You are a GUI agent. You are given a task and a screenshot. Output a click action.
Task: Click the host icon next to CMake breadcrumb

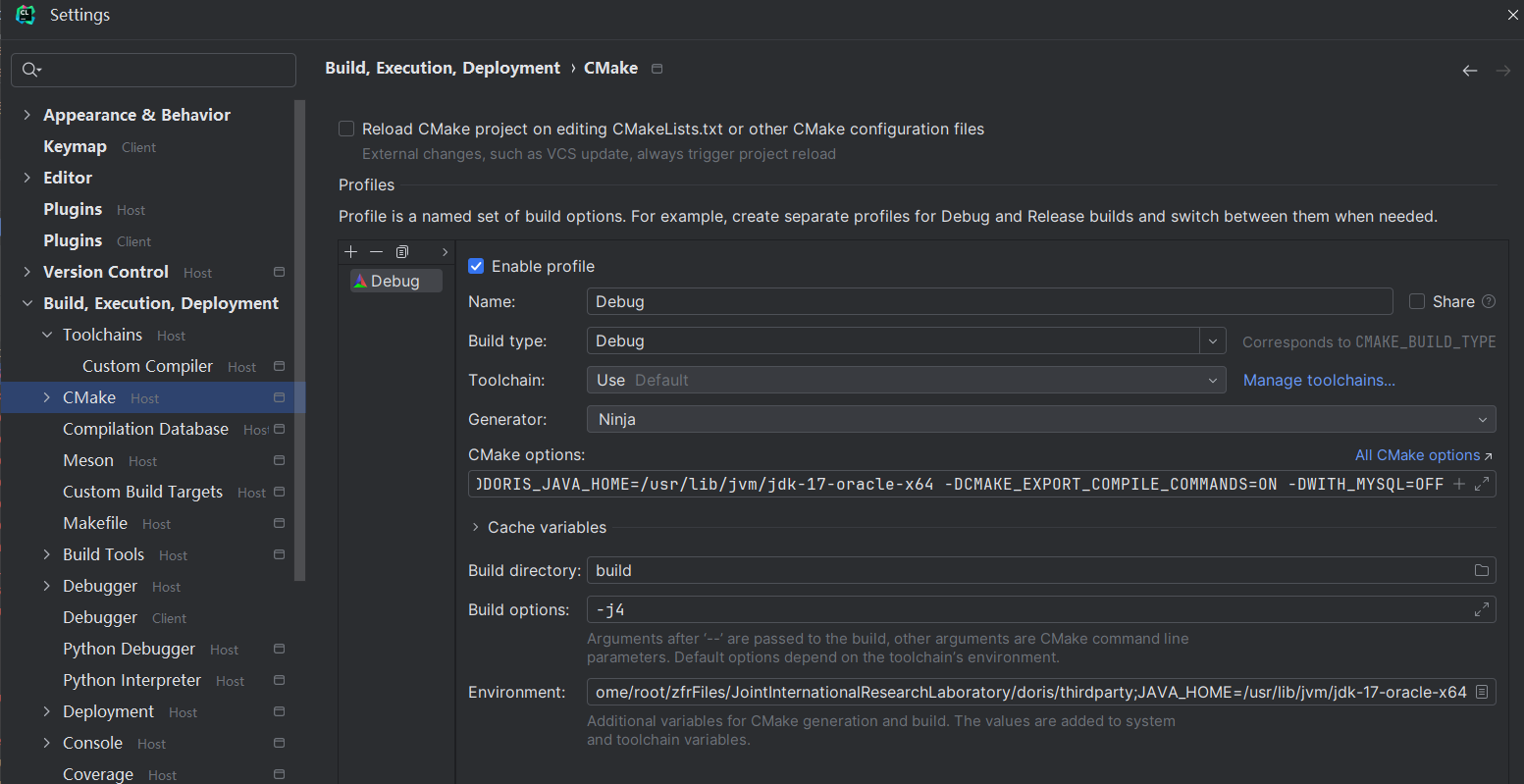(657, 69)
